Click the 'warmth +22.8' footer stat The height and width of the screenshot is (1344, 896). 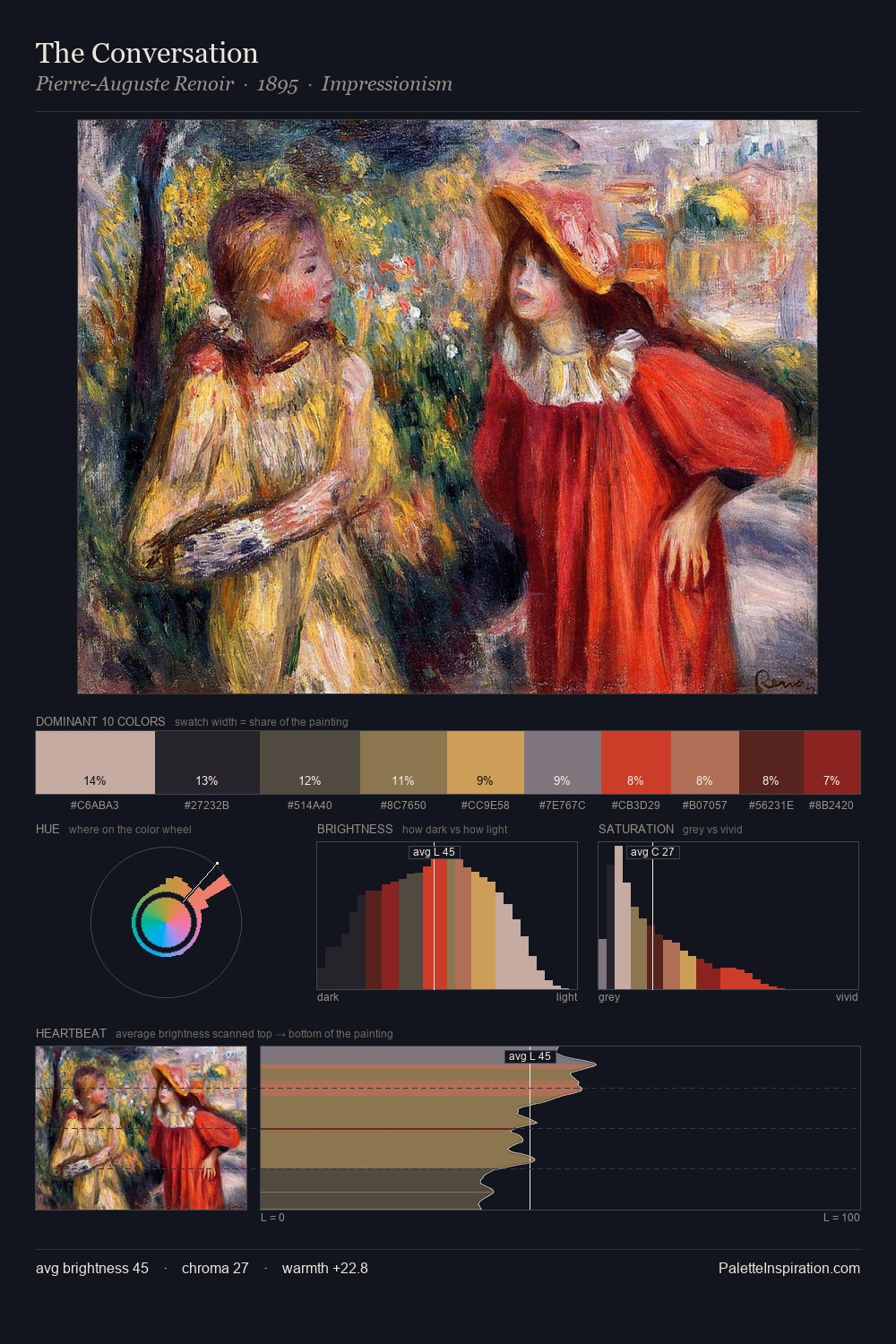pos(325,1268)
